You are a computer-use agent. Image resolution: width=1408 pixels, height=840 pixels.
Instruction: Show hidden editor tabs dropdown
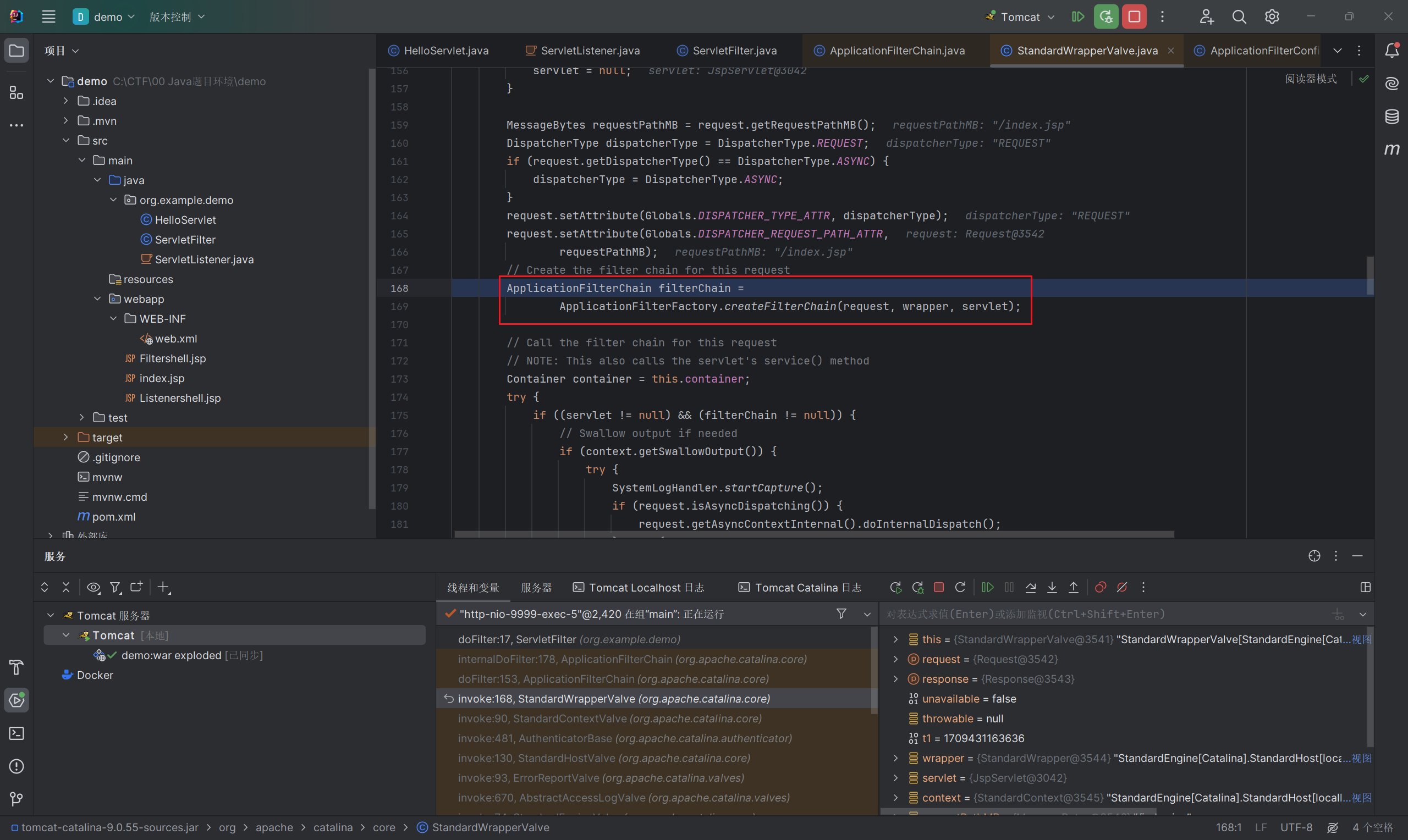pos(1337,51)
